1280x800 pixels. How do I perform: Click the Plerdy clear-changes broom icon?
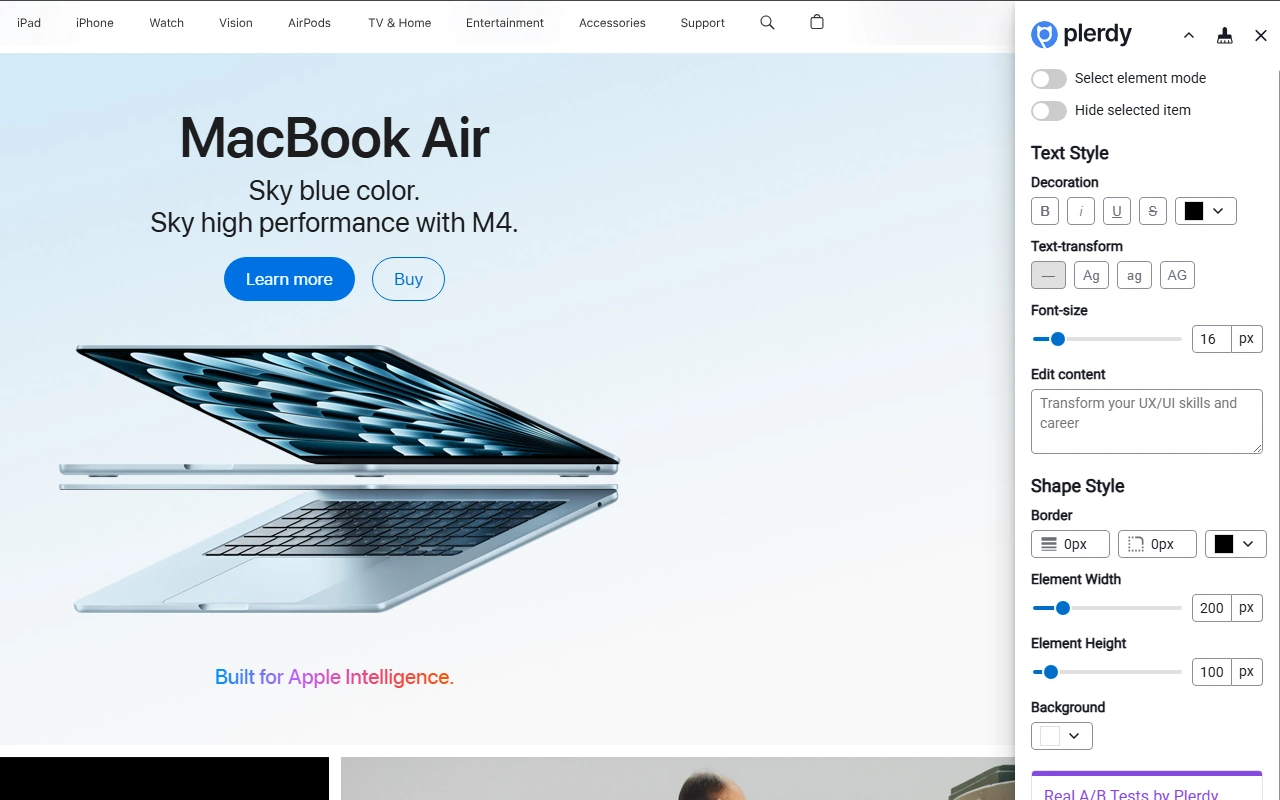click(x=1224, y=36)
